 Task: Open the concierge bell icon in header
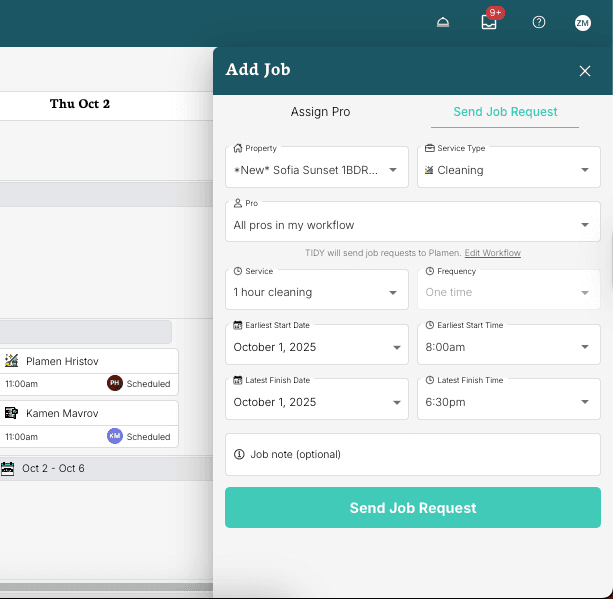click(x=443, y=22)
